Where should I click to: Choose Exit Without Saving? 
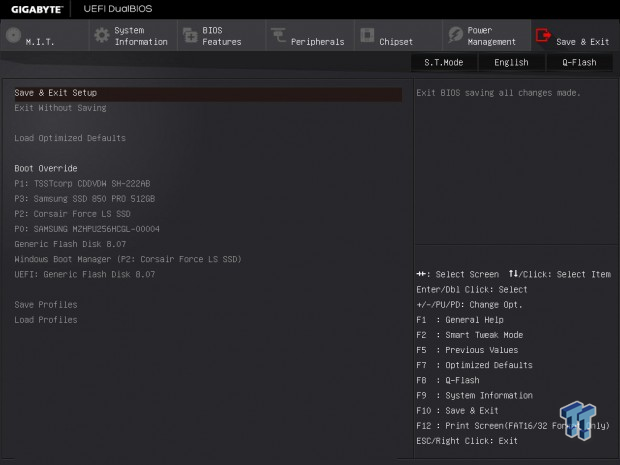[x=60, y=108]
